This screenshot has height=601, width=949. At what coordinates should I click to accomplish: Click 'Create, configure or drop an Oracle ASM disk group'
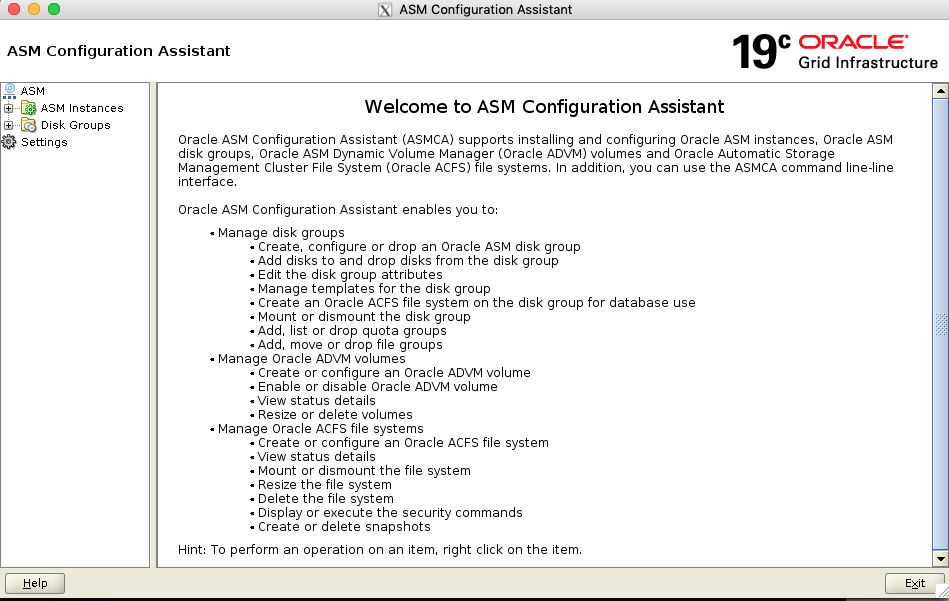tap(419, 246)
